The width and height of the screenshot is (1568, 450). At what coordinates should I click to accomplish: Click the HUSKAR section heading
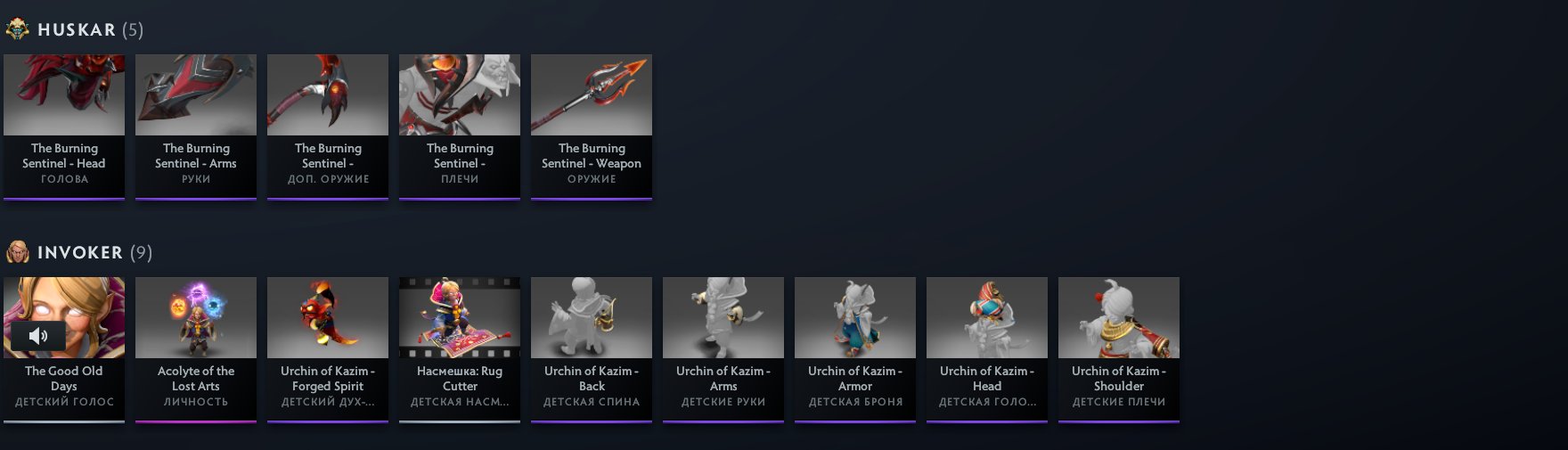point(77,29)
